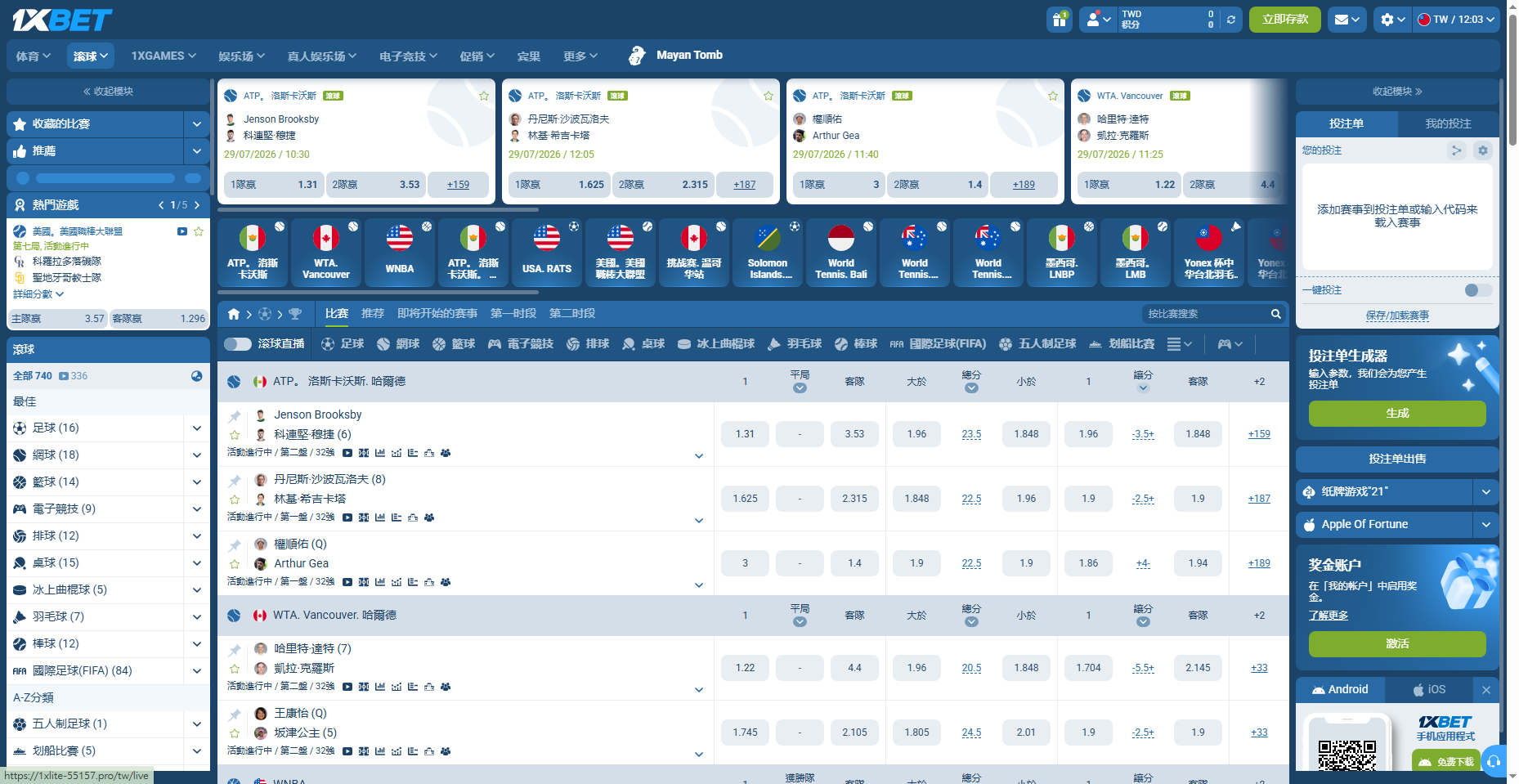Expand the 收藏的比賽 panel
Viewport: 1519px width, 784px height.
pyautogui.click(x=197, y=124)
